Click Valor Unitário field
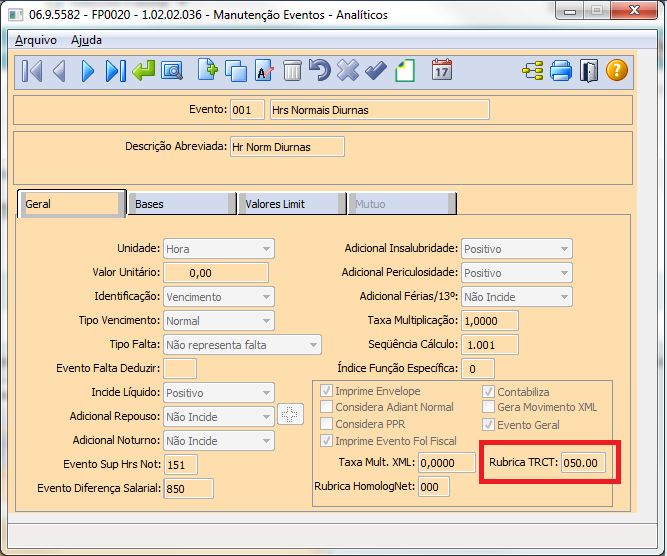 [x=216, y=273]
